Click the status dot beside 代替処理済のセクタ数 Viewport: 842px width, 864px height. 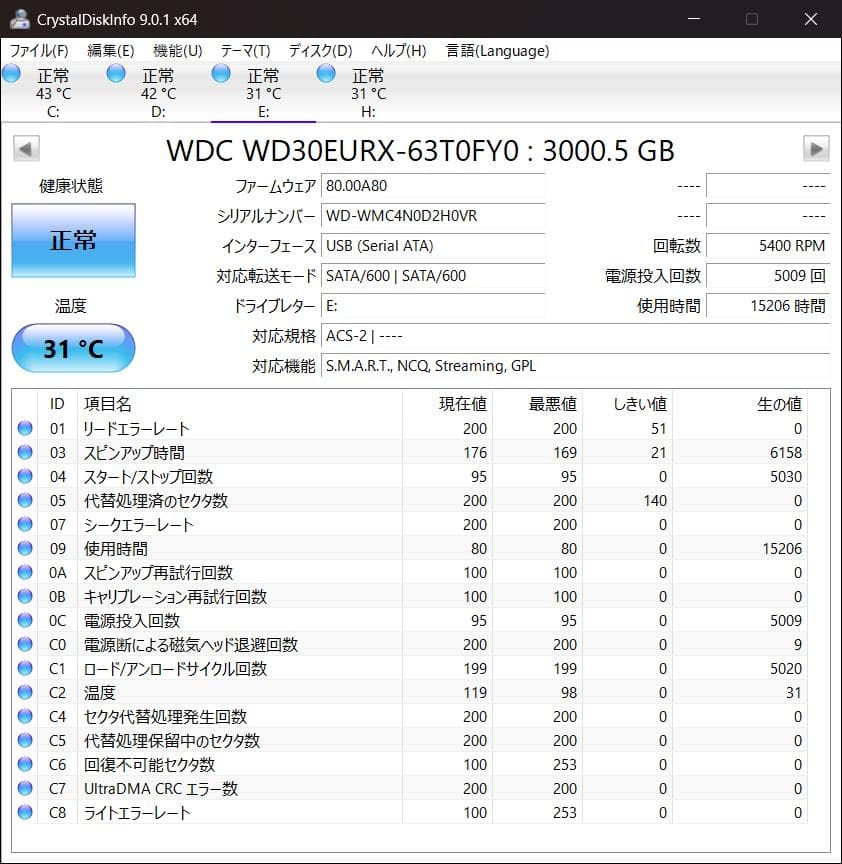[25, 500]
